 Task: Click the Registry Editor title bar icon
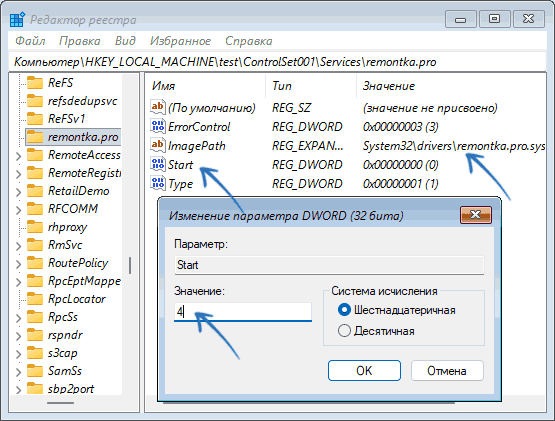click(x=17, y=19)
